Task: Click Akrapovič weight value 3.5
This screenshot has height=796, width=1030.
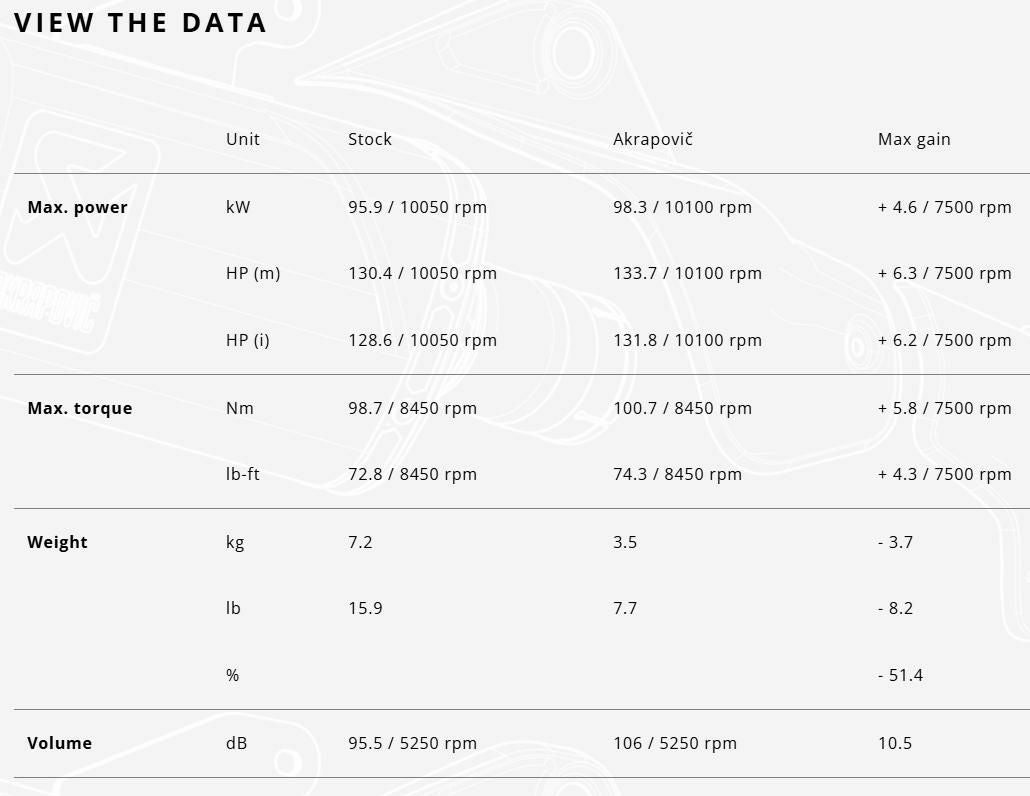Action: (x=624, y=542)
